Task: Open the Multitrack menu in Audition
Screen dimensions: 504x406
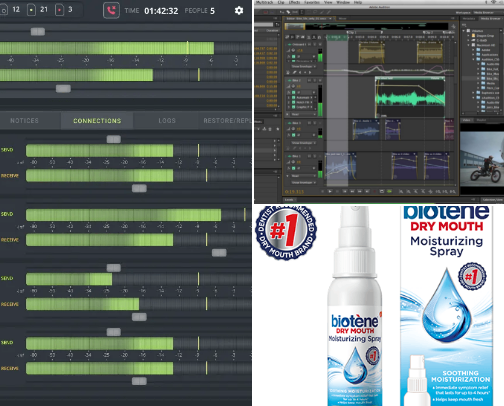Action: coord(265,2)
